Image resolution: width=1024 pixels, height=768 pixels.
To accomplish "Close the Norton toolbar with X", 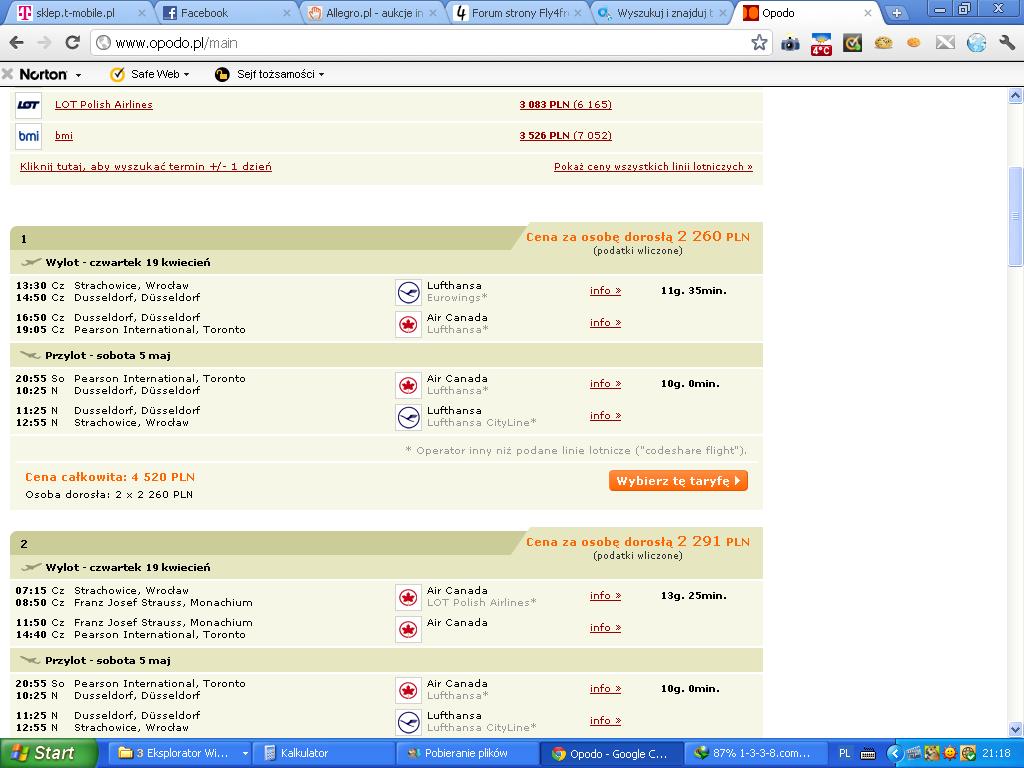I will 7,74.
